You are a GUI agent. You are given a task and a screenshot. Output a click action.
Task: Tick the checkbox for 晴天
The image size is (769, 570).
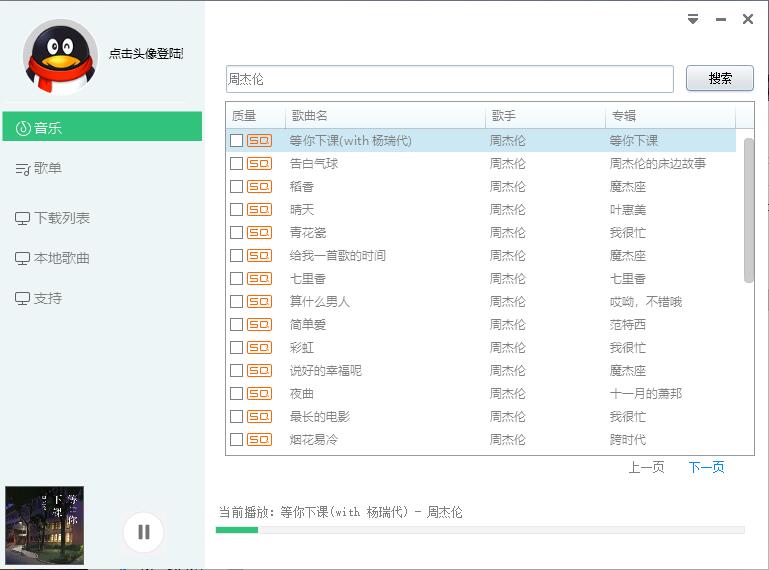tap(236, 209)
